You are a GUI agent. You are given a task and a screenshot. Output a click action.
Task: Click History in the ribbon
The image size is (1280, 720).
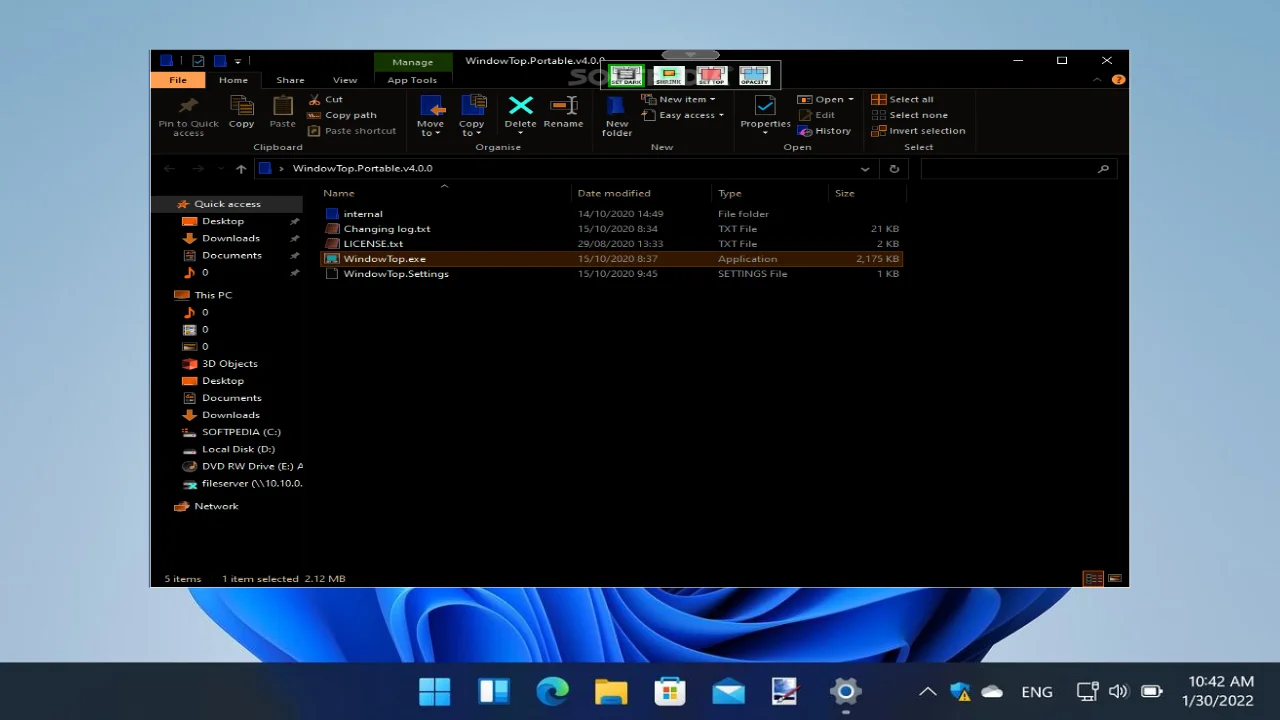pyautogui.click(x=824, y=131)
